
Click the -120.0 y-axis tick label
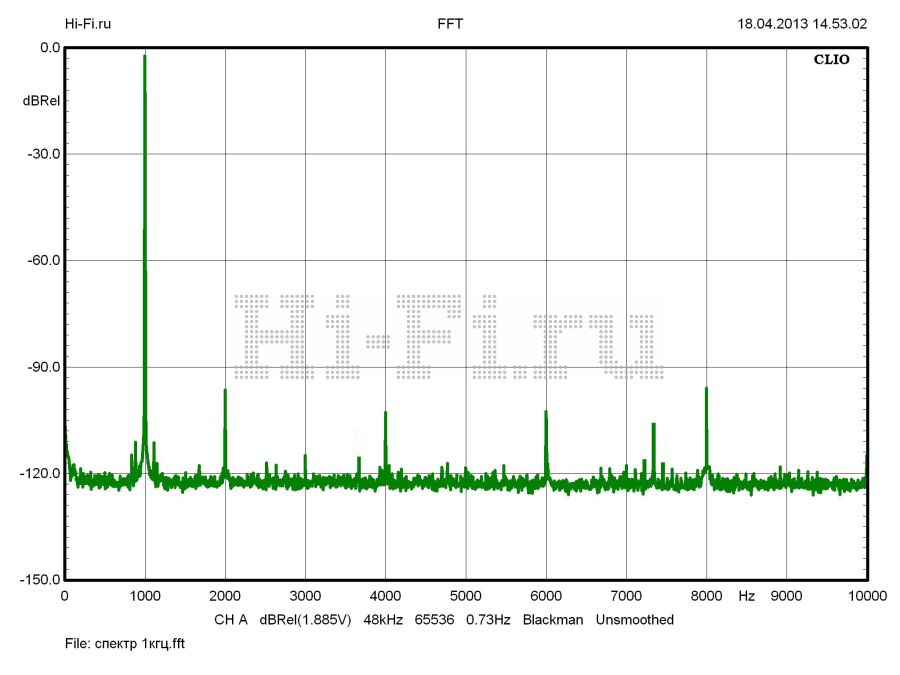coord(37,474)
